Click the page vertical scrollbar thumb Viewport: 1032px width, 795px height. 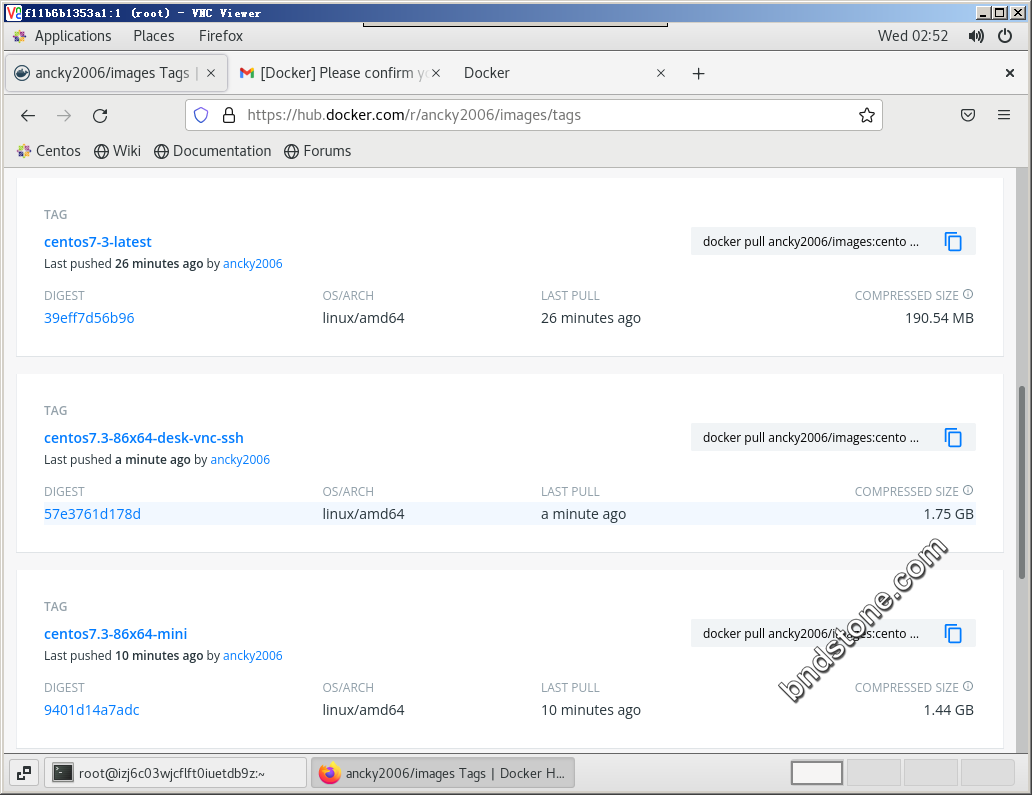point(1022,482)
